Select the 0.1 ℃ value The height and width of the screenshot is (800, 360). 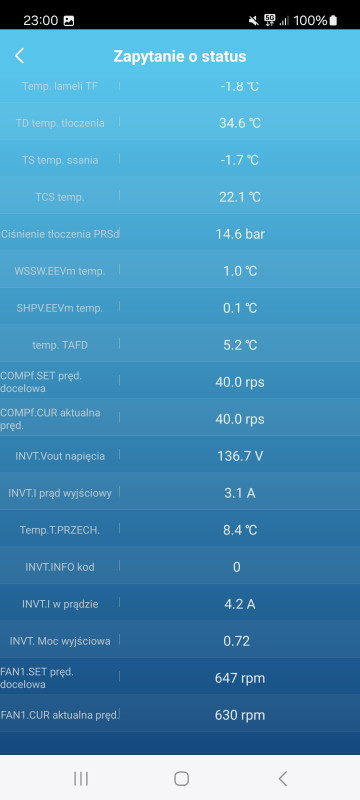[x=240, y=308]
